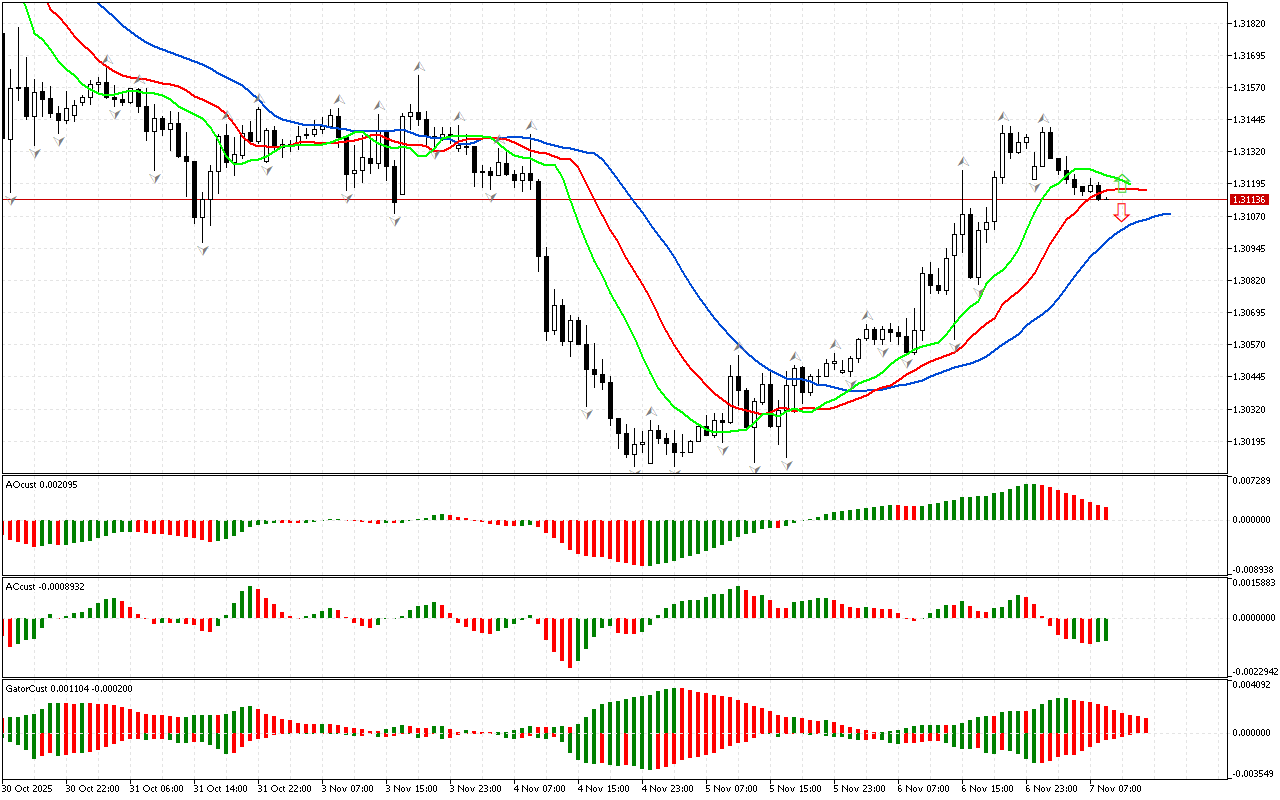Image resolution: width=1280 pixels, height=800 pixels.
Task: Click the AOcust indicator label
Action: (x=41, y=484)
